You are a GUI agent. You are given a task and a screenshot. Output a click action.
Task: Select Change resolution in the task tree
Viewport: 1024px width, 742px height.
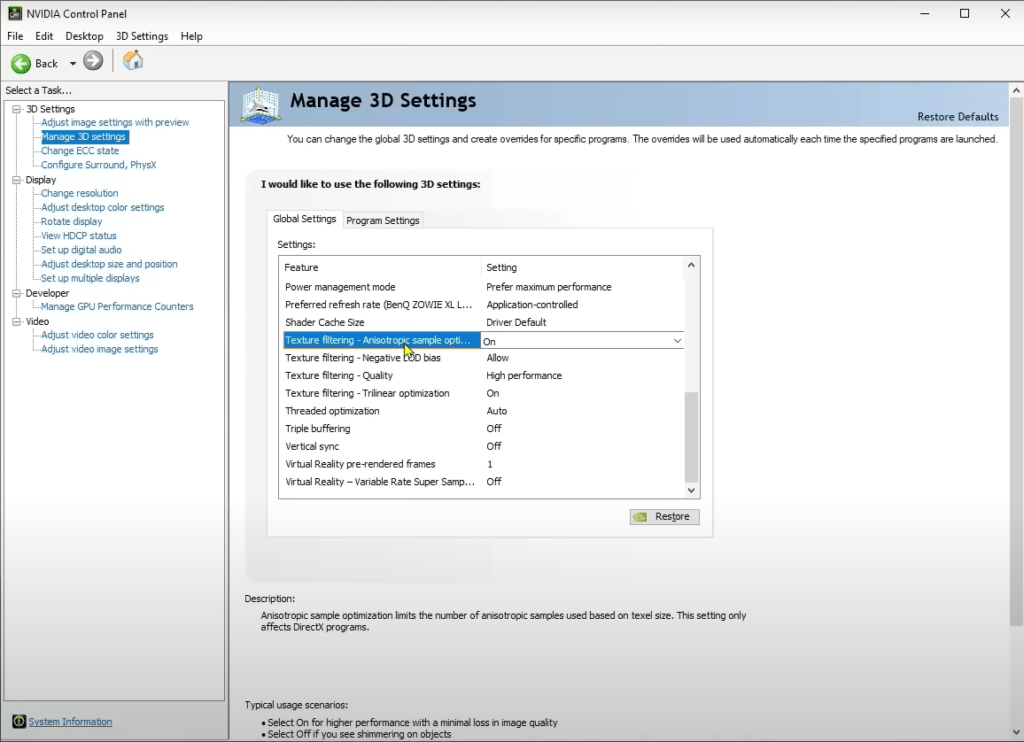pos(79,193)
